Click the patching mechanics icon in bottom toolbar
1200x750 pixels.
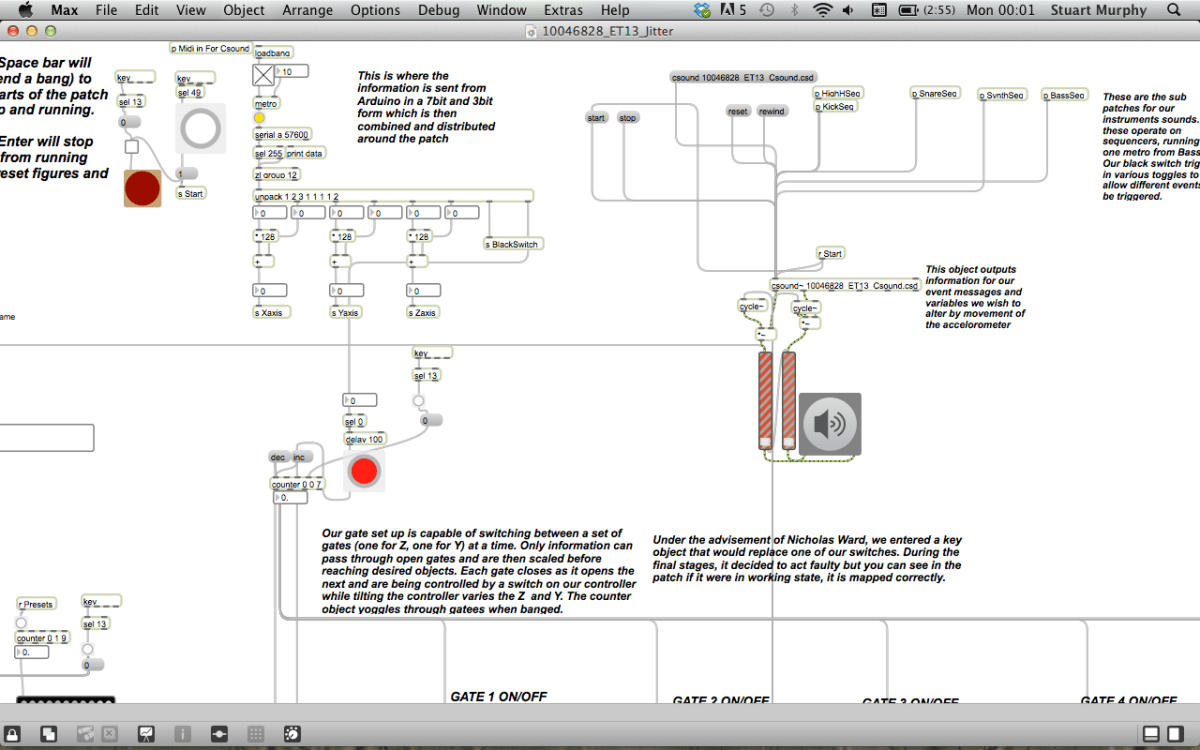click(219, 734)
